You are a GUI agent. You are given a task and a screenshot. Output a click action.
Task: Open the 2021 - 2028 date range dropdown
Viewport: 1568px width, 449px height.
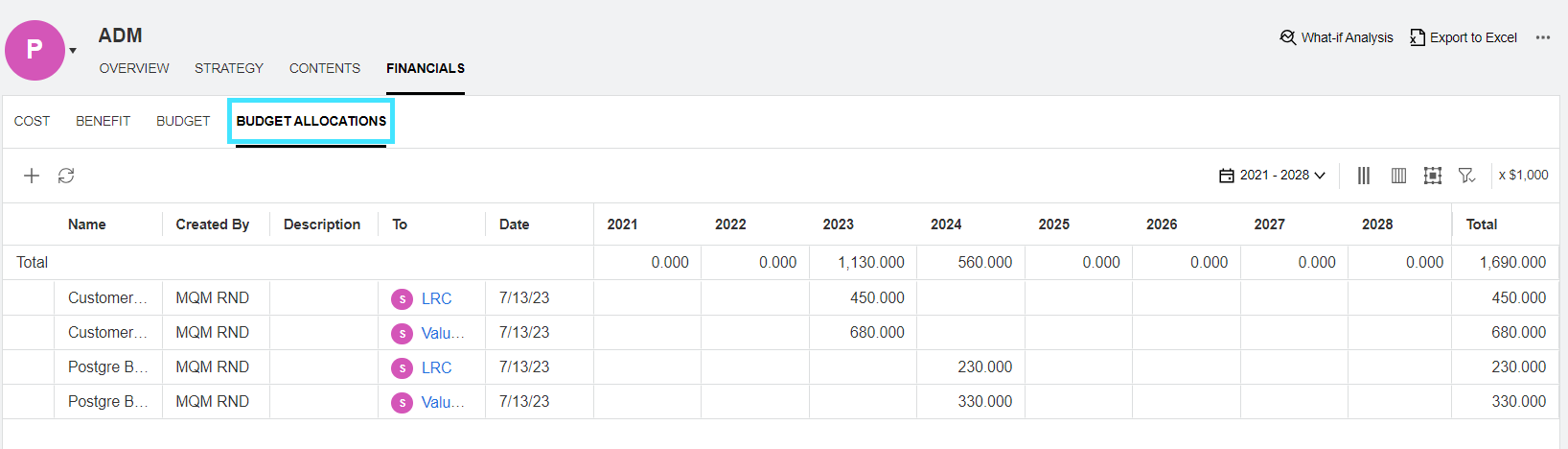[1272, 176]
